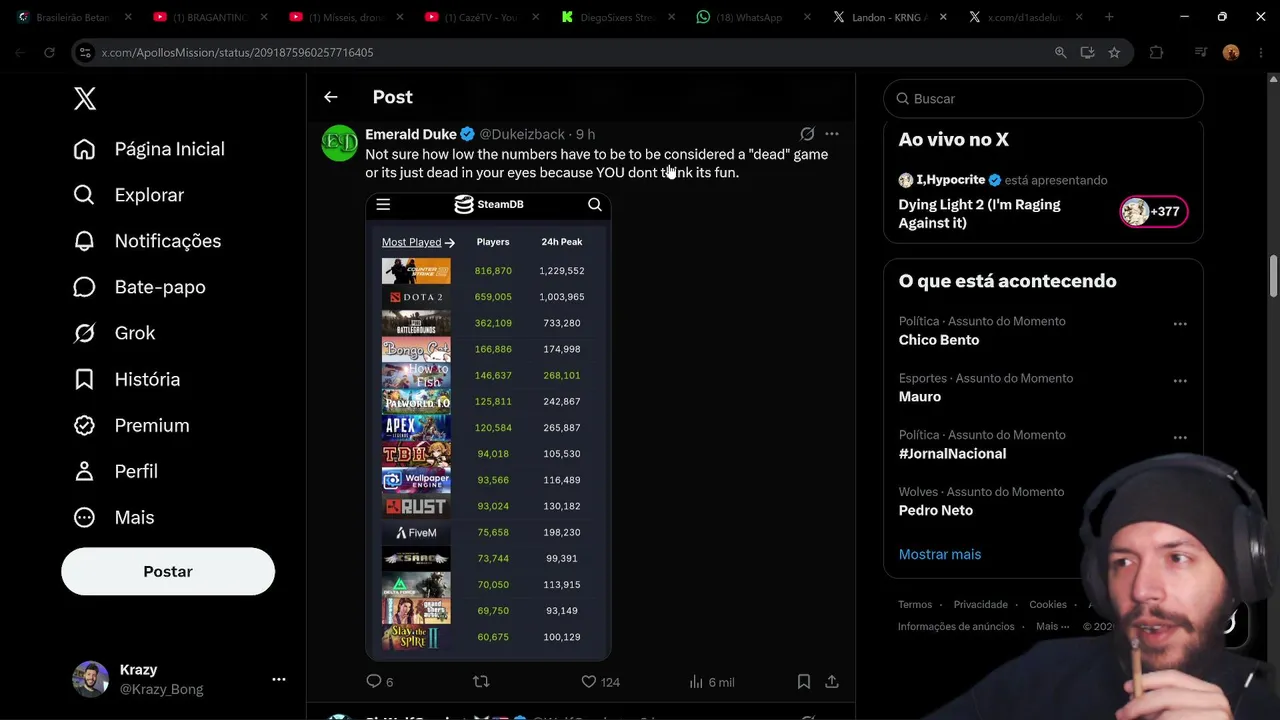The width and height of the screenshot is (1280, 720).
Task: Open the browser zoom magnifier icon
Action: pyautogui.click(x=1061, y=53)
